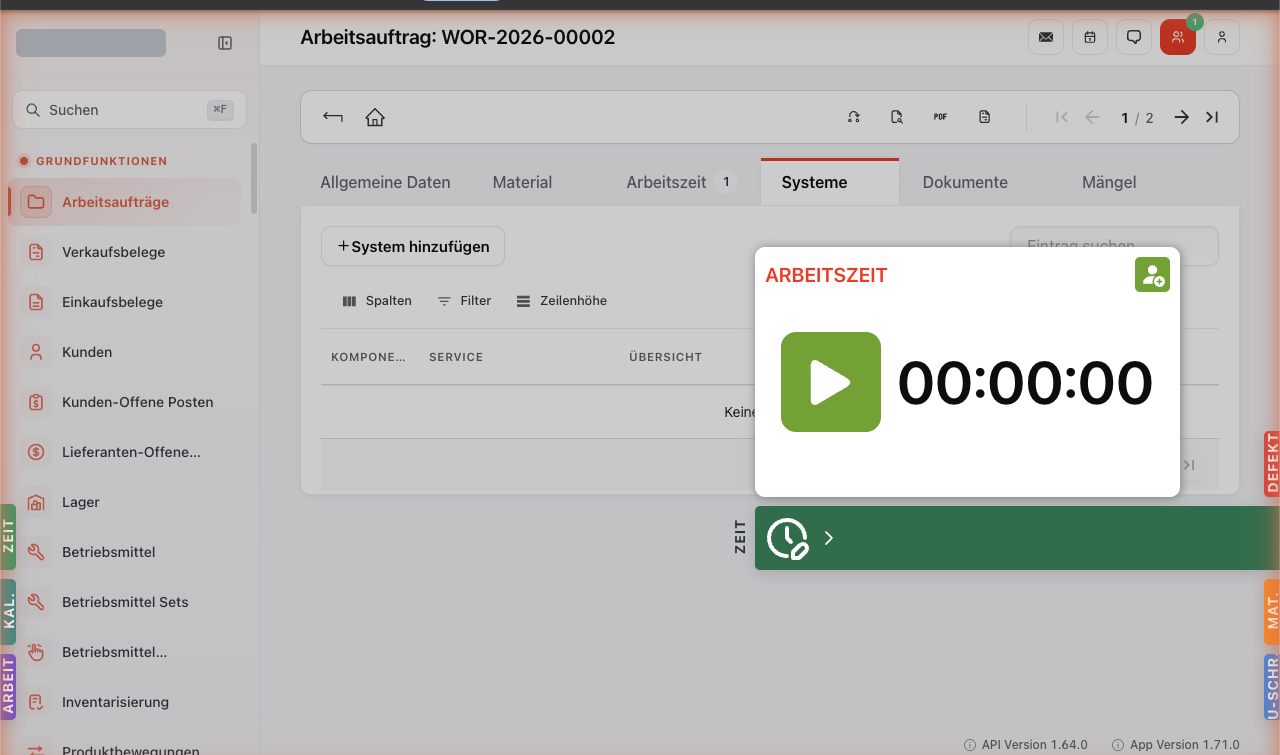Open the Spalten column chooser
Viewport: 1280px width, 755px height.
pyautogui.click(x=377, y=300)
